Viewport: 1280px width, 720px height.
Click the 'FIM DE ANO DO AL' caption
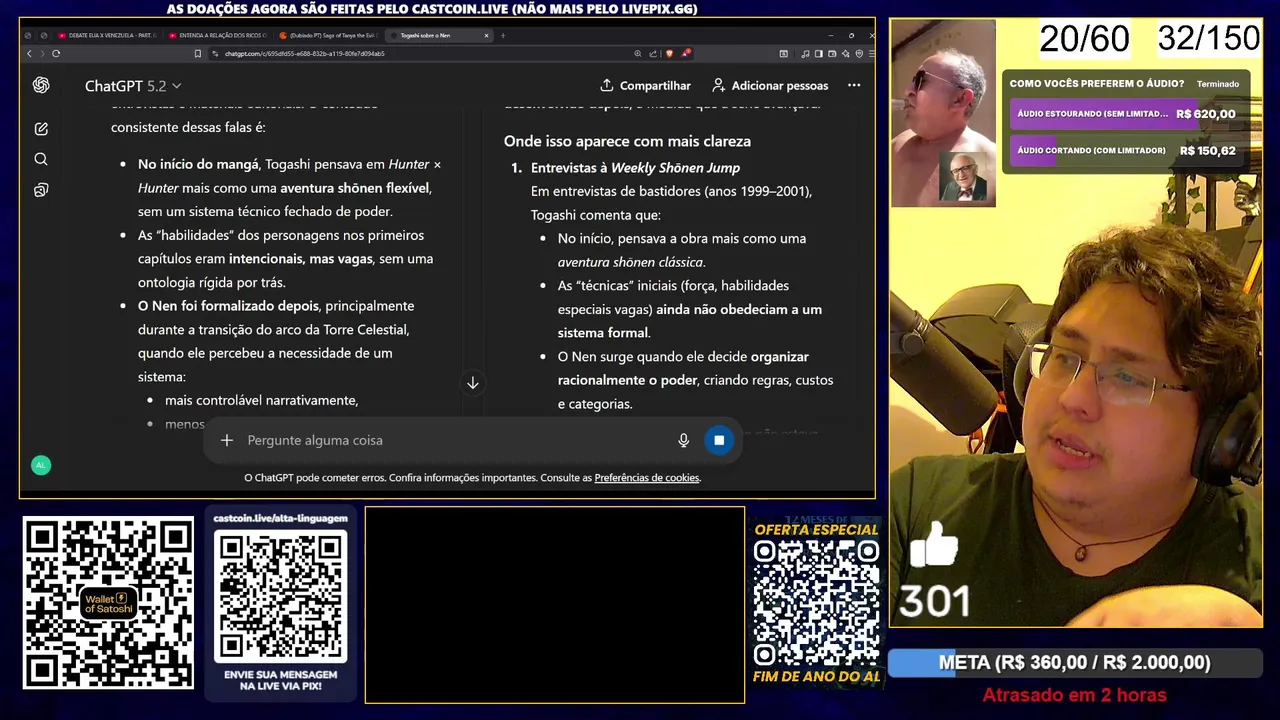point(816,677)
